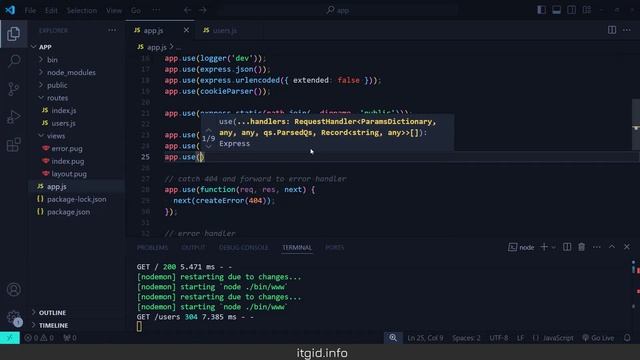Collapse the APP root folder
The height and width of the screenshot is (360, 640).
pos(34,47)
